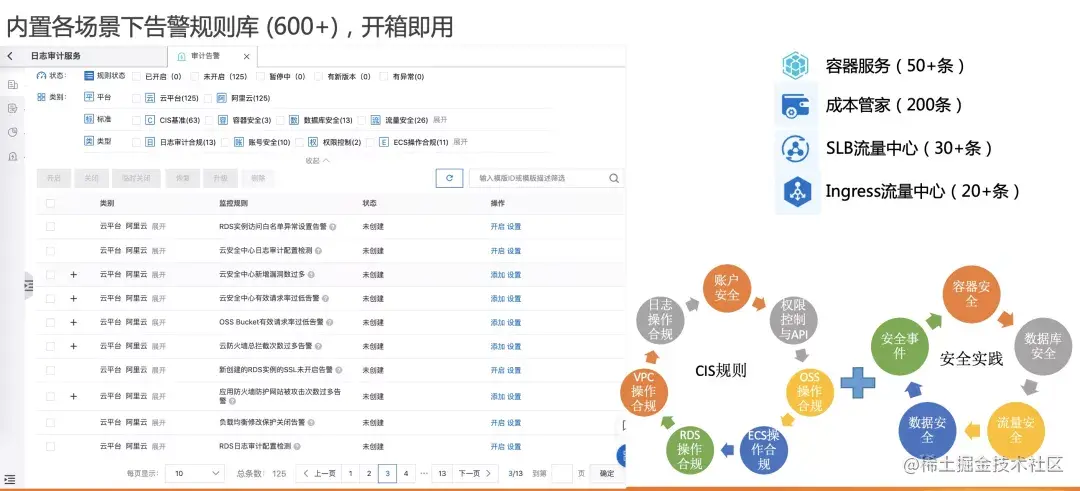Image resolution: width=1080 pixels, height=491 pixels.
Task: Open the first sidebar icon under the back arrow
Action: pos(12,85)
